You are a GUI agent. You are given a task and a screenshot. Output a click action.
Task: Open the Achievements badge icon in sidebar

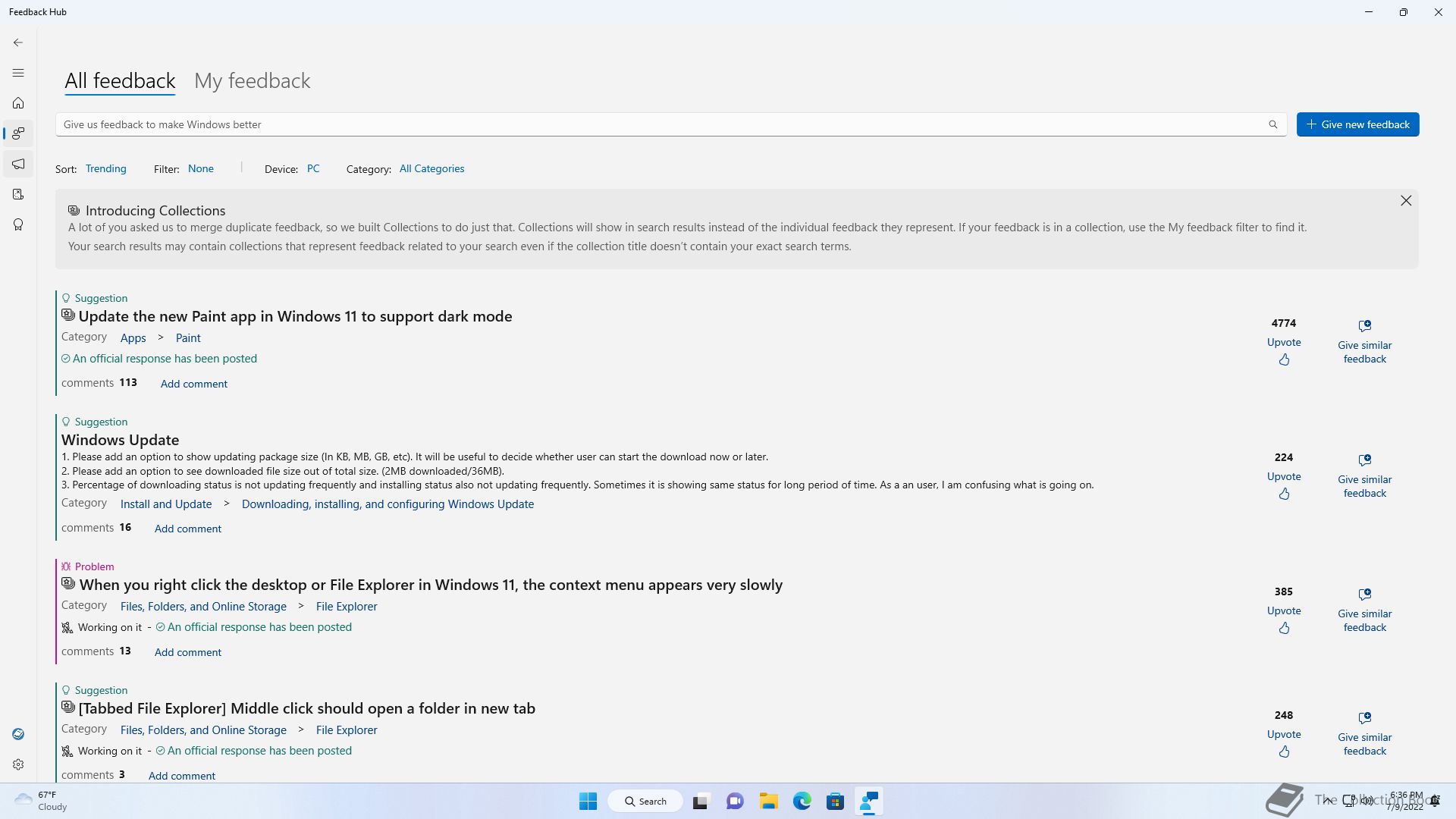(x=18, y=224)
